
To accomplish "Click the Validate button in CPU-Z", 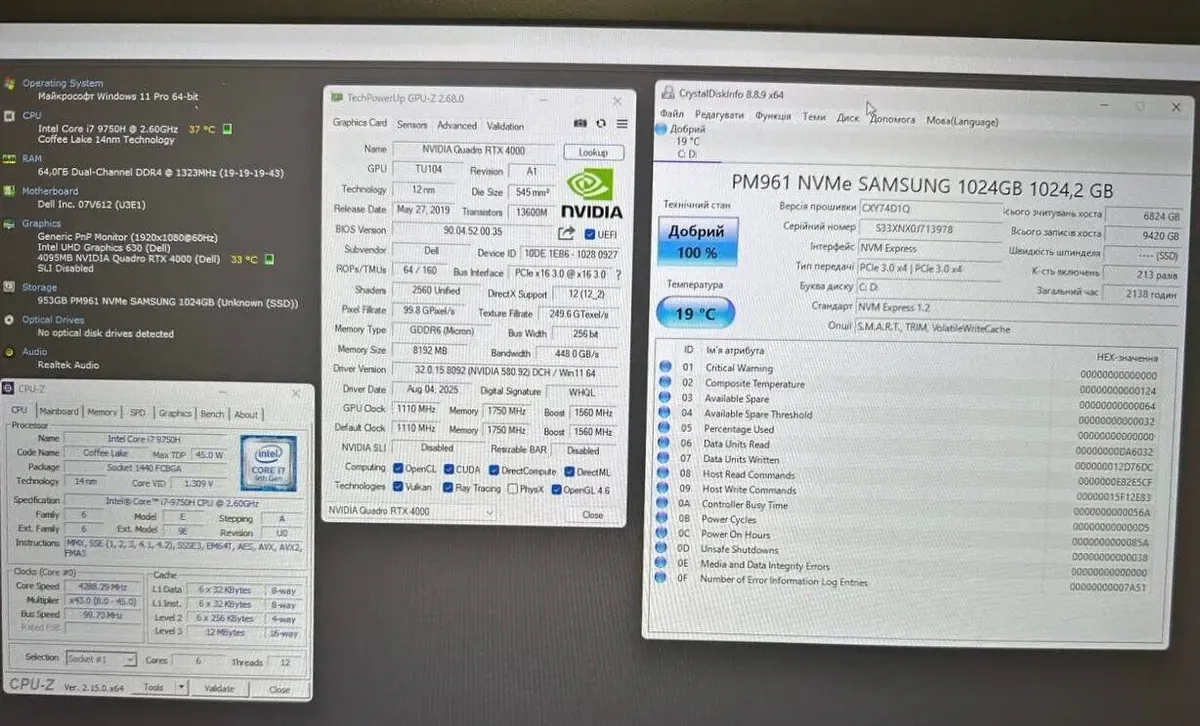I will click(219, 689).
